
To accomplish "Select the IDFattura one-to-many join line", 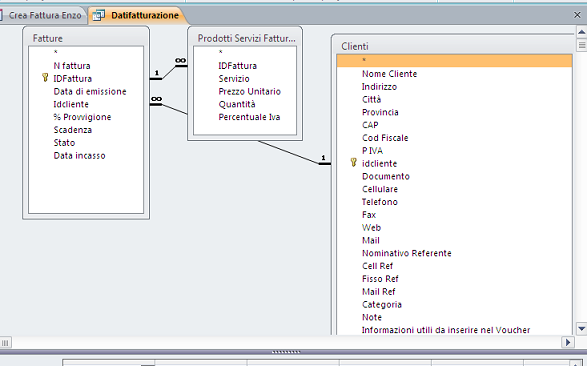I will [168, 72].
